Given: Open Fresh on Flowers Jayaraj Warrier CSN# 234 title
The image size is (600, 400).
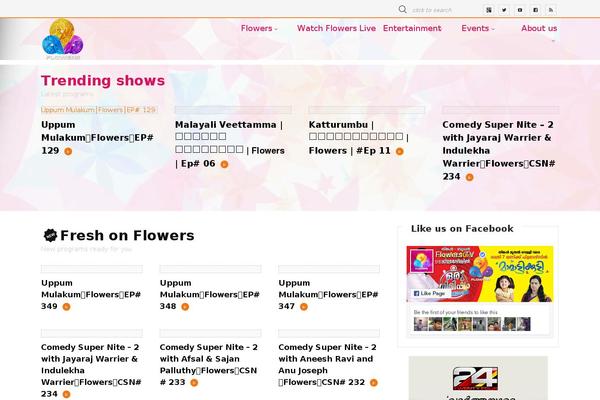Looking at the screenshot, I should 91,370.
